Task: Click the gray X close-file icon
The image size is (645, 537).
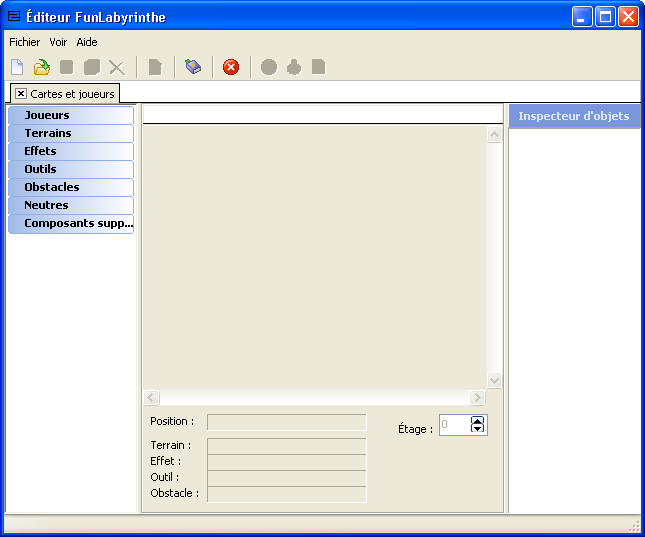Action: point(117,67)
